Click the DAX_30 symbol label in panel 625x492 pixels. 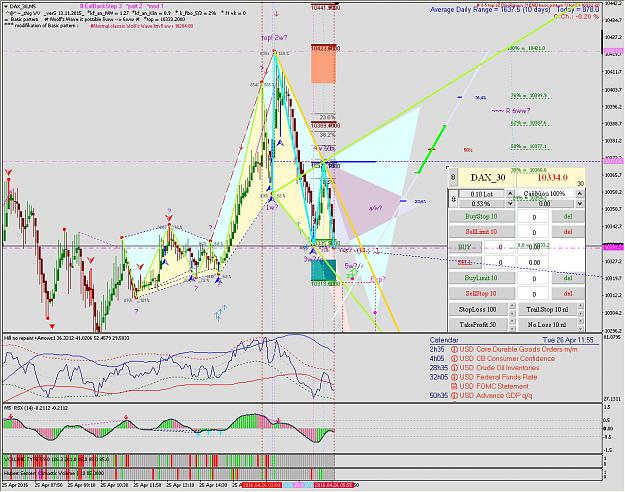click(487, 177)
